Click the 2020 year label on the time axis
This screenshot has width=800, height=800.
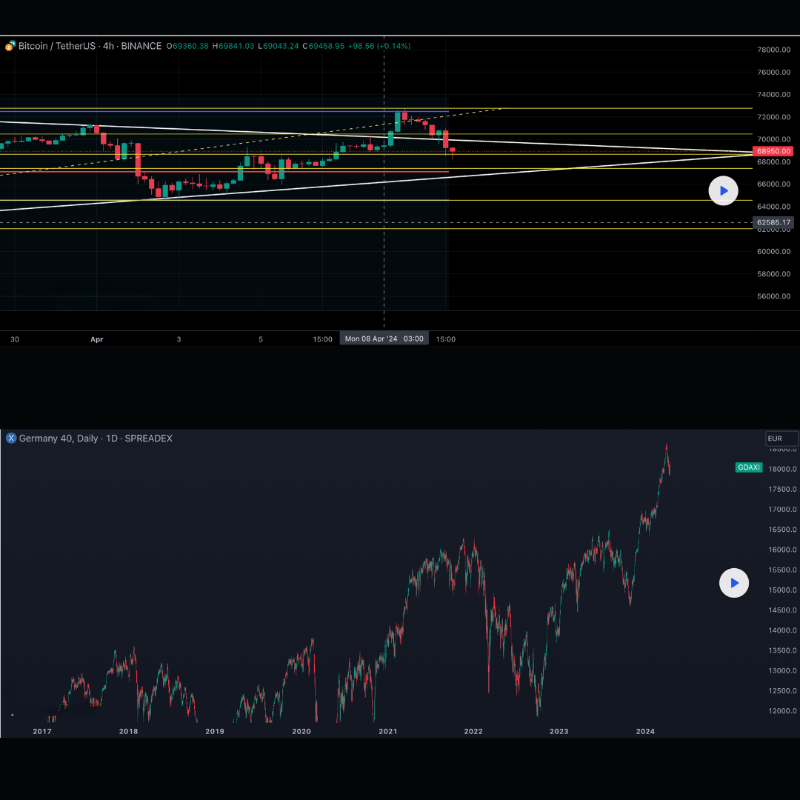point(301,731)
